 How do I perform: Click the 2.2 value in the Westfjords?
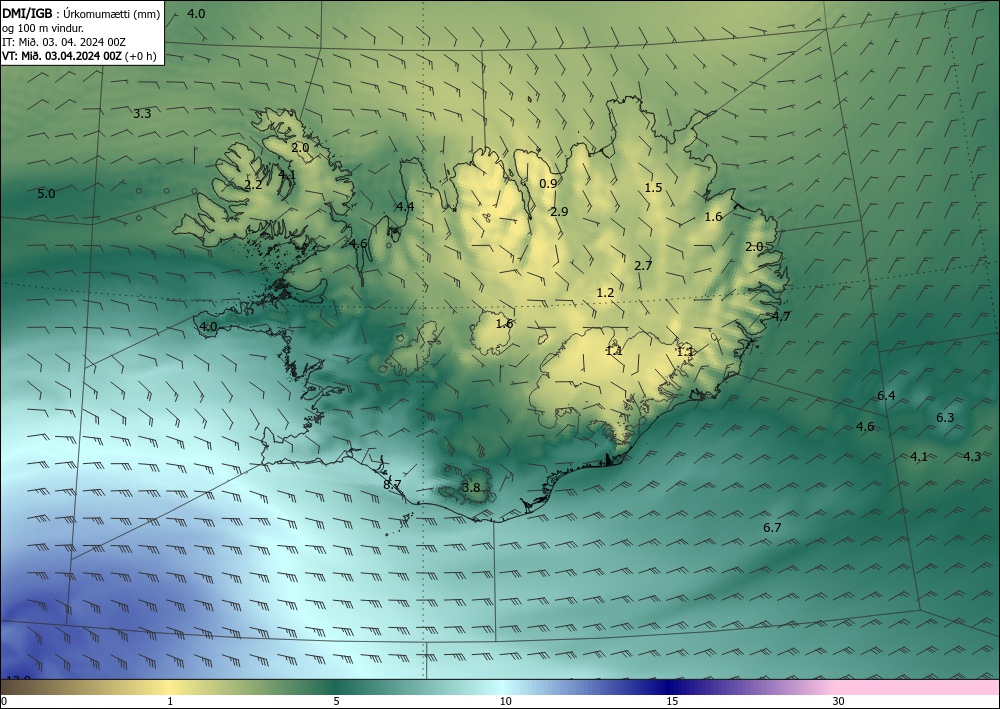click(x=253, y=185)
